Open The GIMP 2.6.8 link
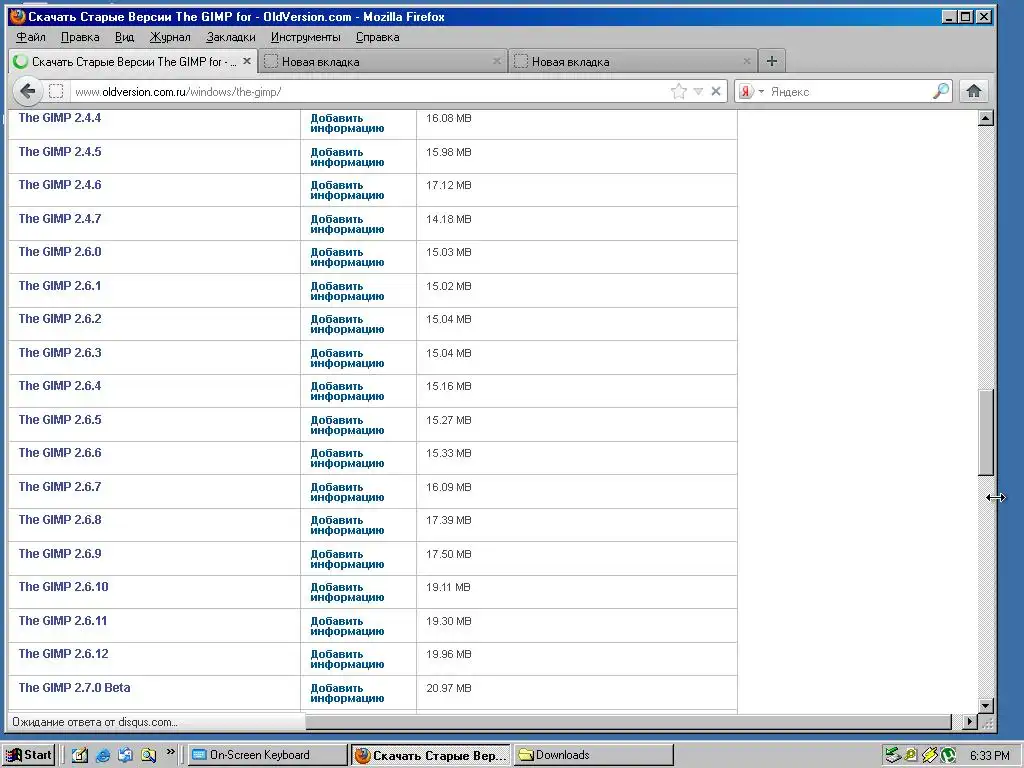The width and height of the screenshot is (1024, 768). tap(59, 520)
